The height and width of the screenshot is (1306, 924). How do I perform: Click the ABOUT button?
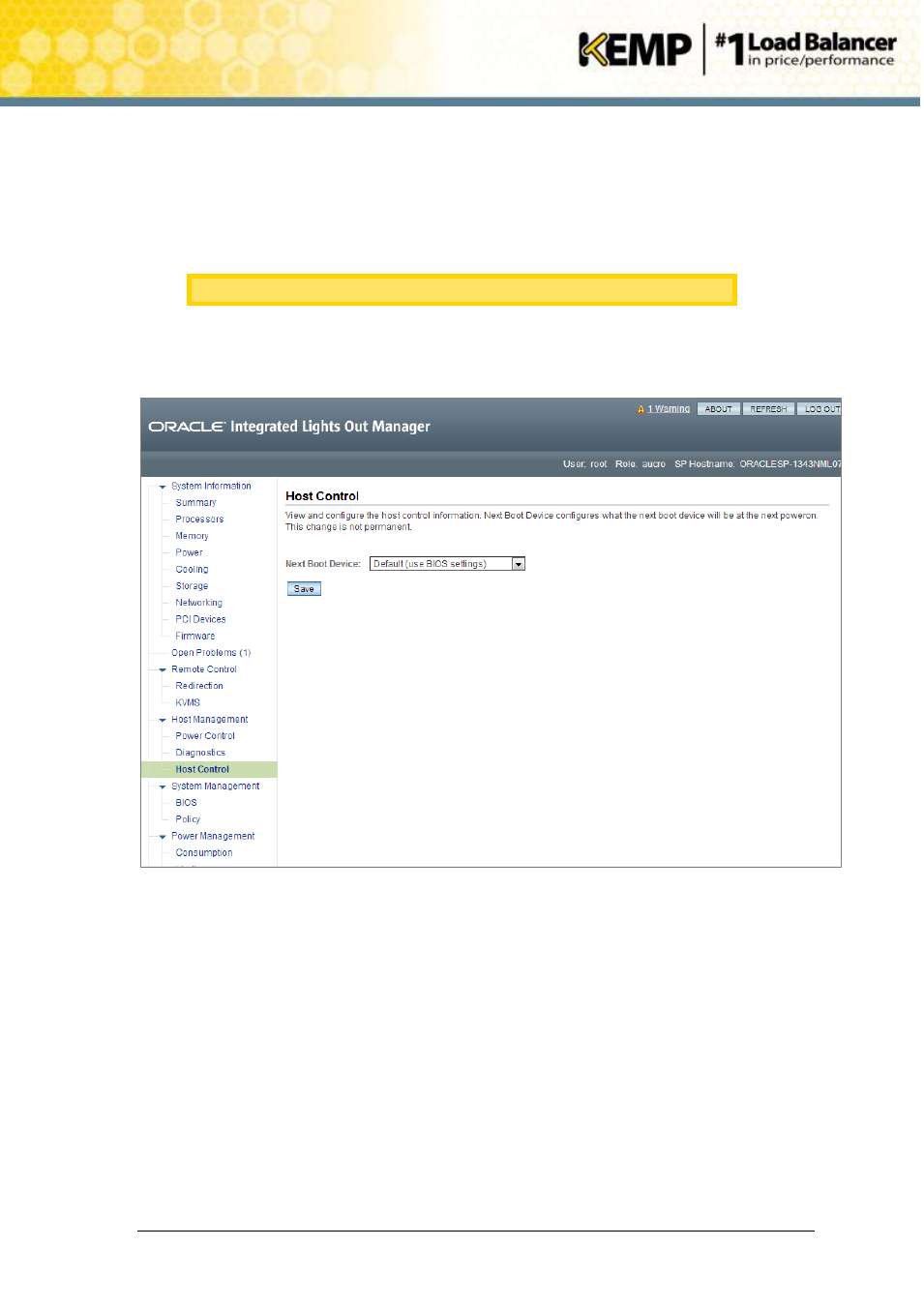click(x=719, y=409)
